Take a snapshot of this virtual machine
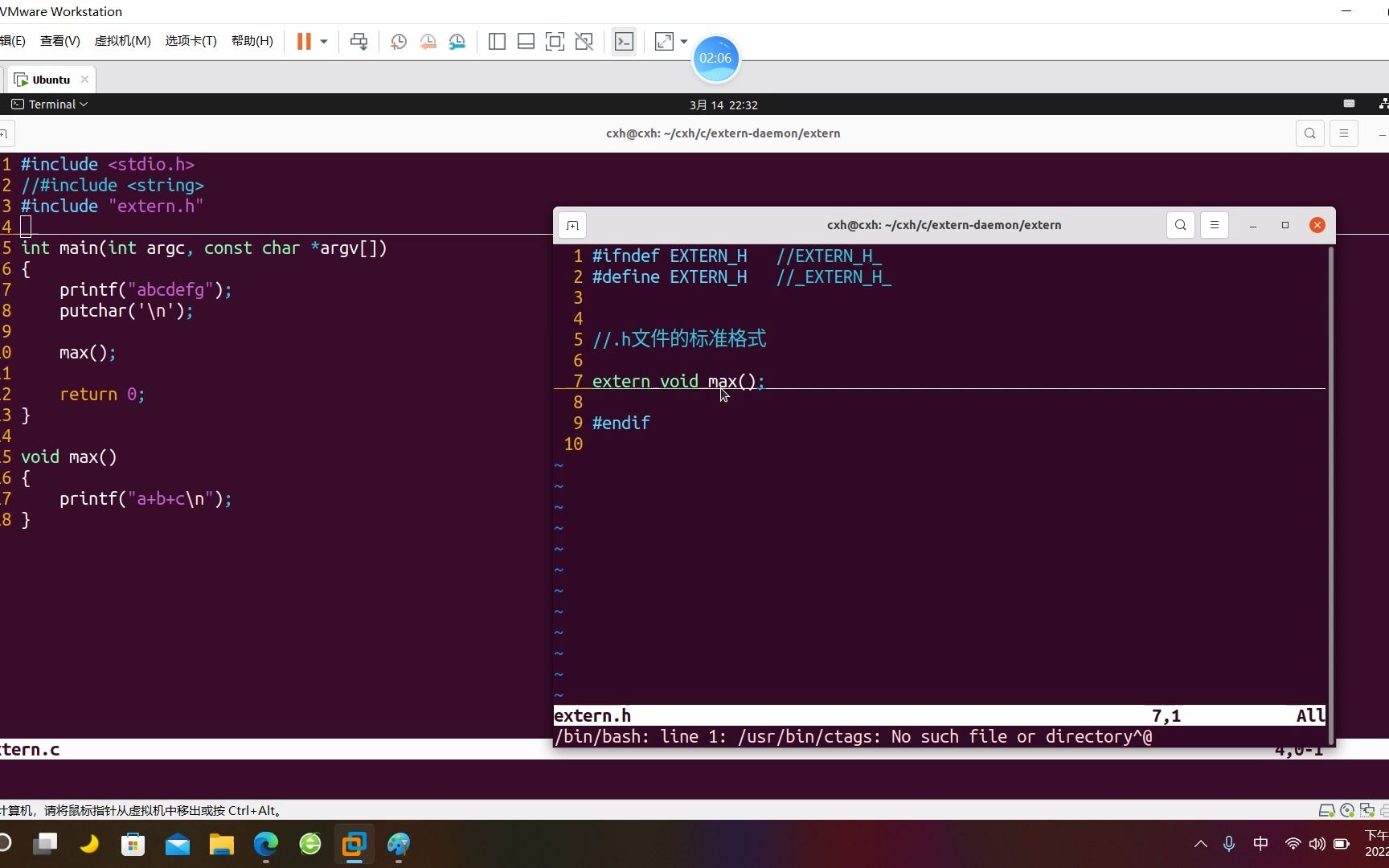 coord(398,41)
